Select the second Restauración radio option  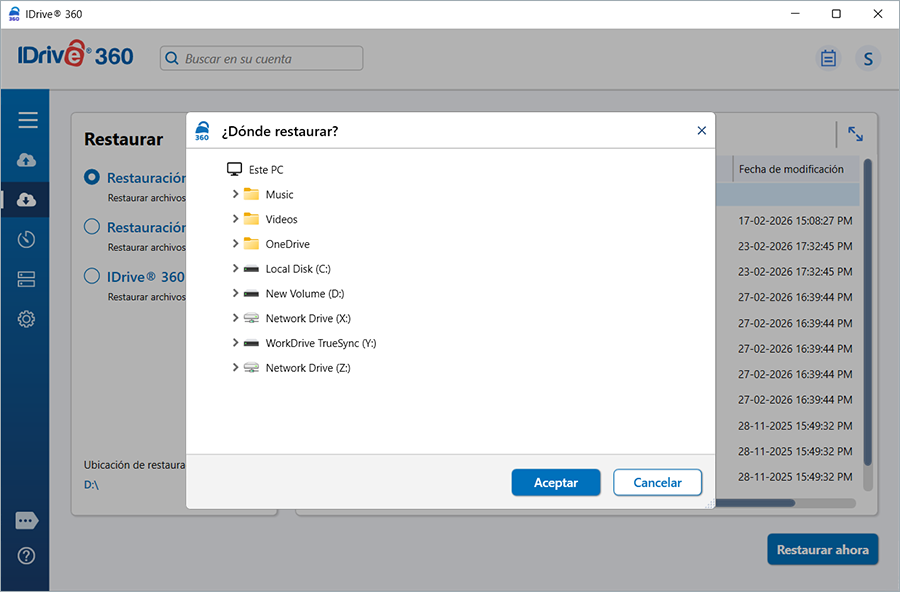tap(92, 227)
